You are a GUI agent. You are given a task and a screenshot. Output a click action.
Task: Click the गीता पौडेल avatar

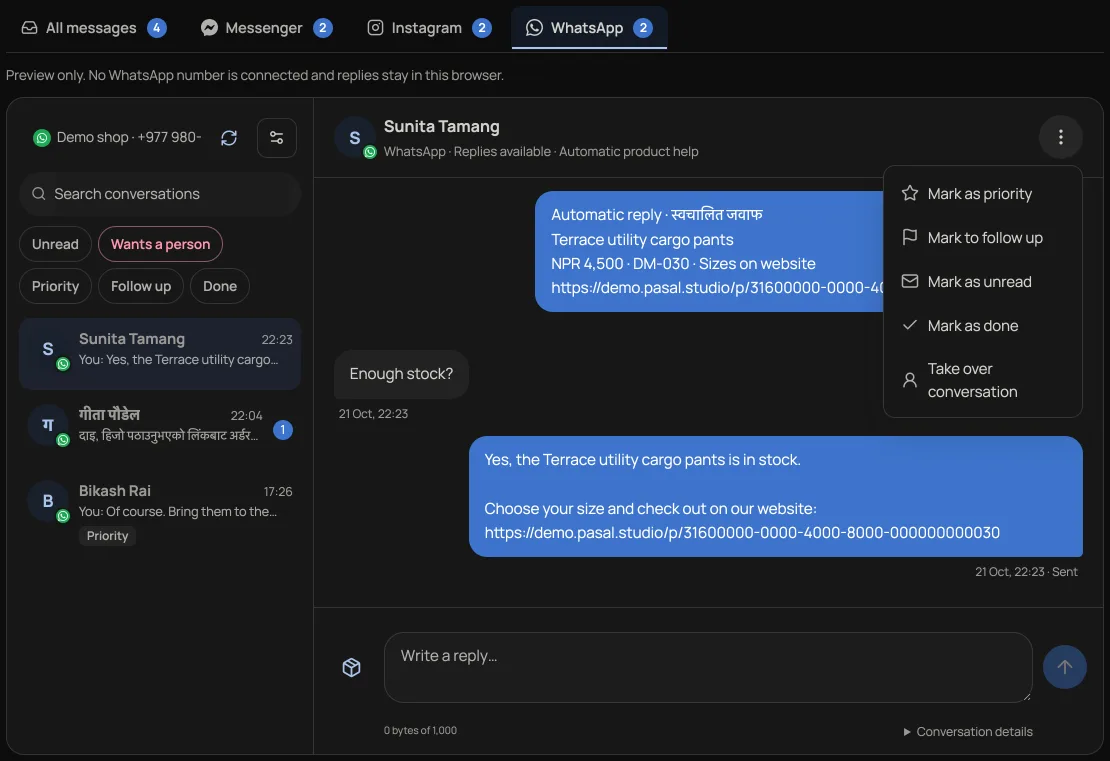(48, 425)
